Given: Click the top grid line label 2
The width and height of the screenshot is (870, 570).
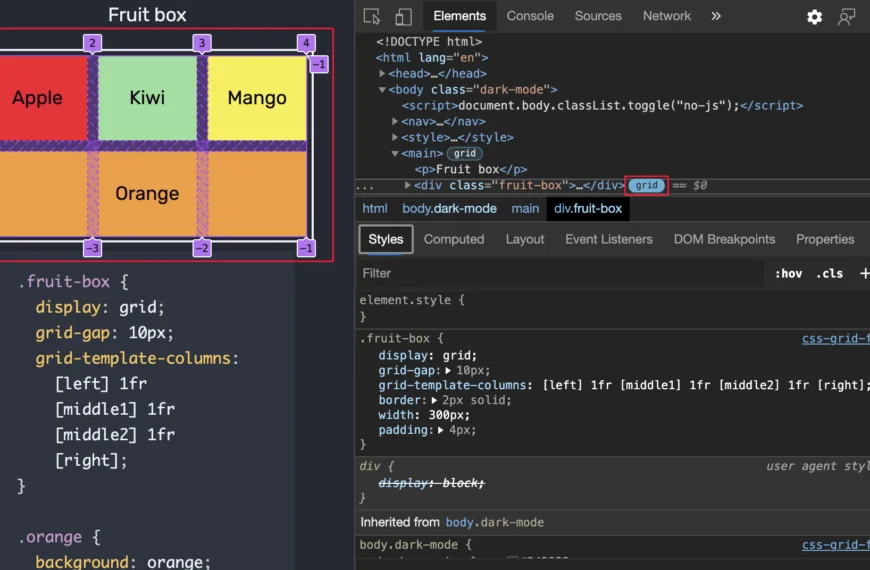Looking at the screenshot, I should tap(92, 43).
